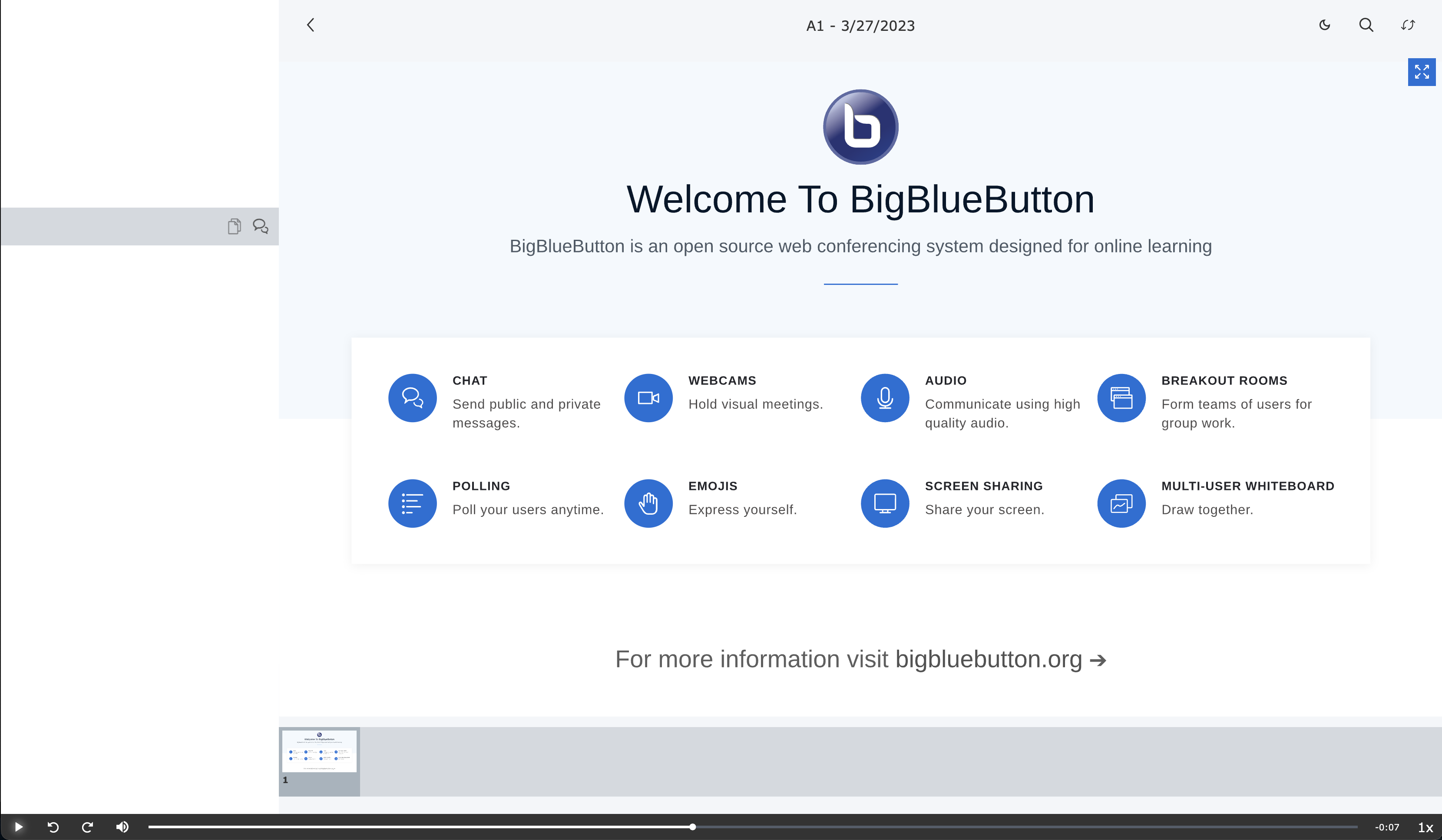Skip forward using the forward arrow icon
This screenshot has height=840, width=1442.
pos(87,827)
